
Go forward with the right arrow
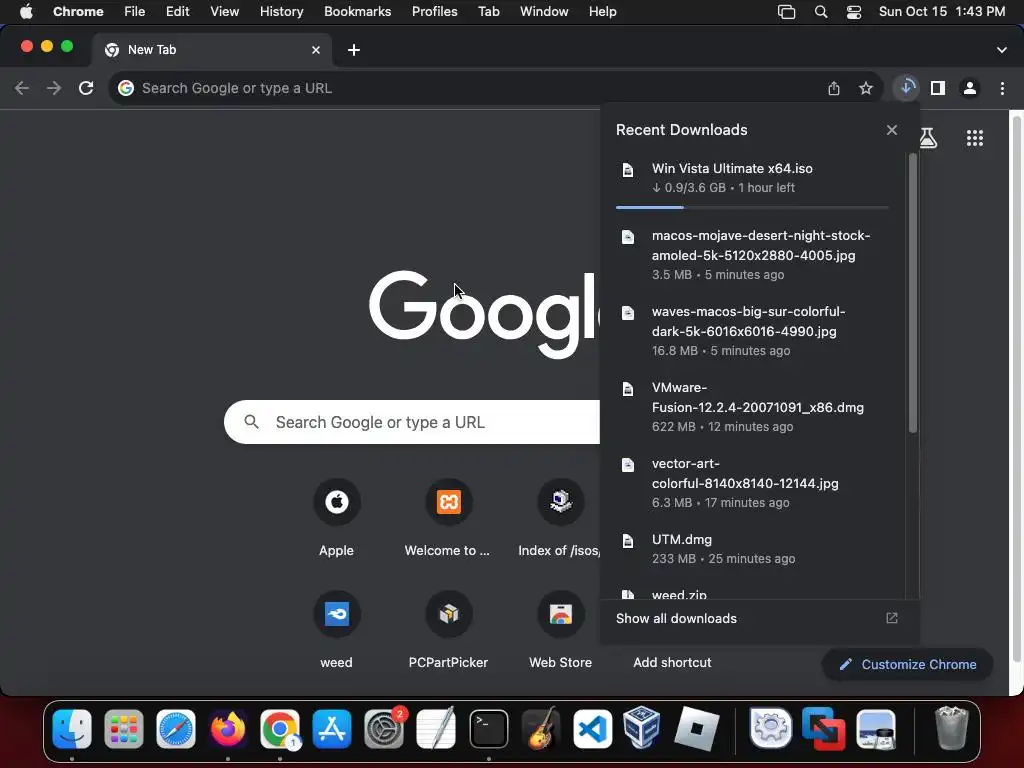(x=54, y=88)
